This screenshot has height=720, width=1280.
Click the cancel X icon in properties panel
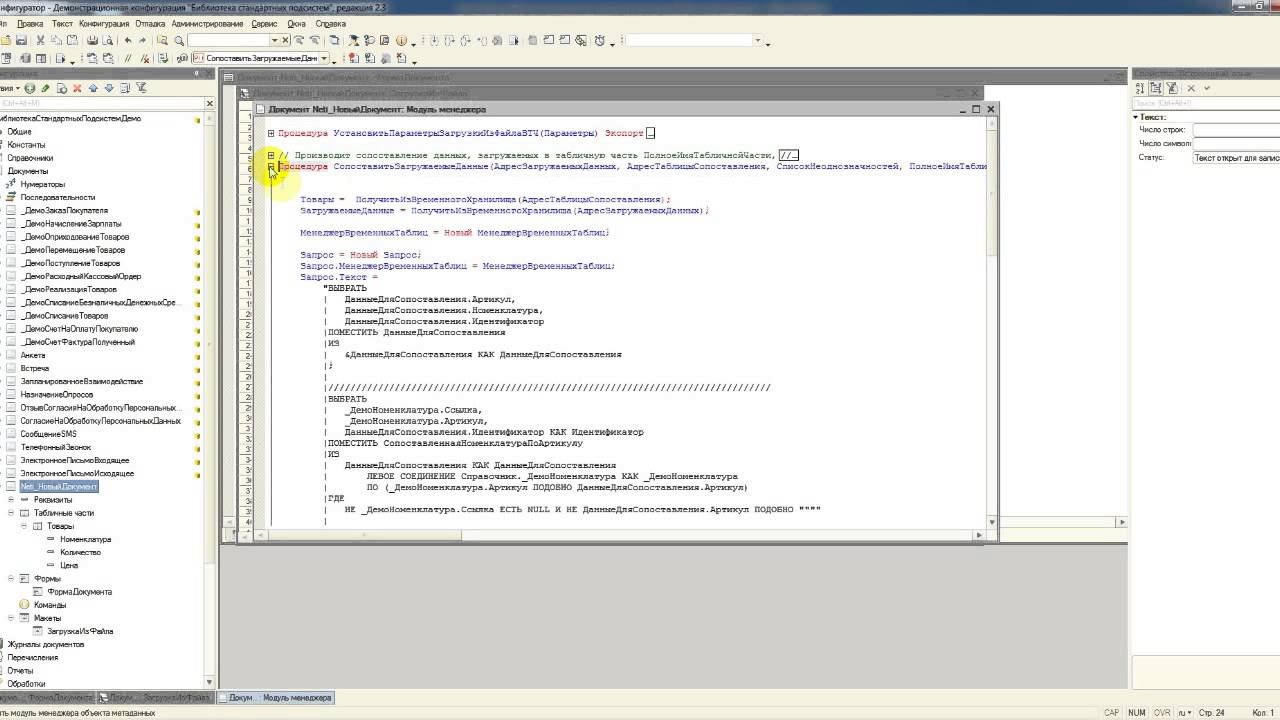(x=1192, y=88)
